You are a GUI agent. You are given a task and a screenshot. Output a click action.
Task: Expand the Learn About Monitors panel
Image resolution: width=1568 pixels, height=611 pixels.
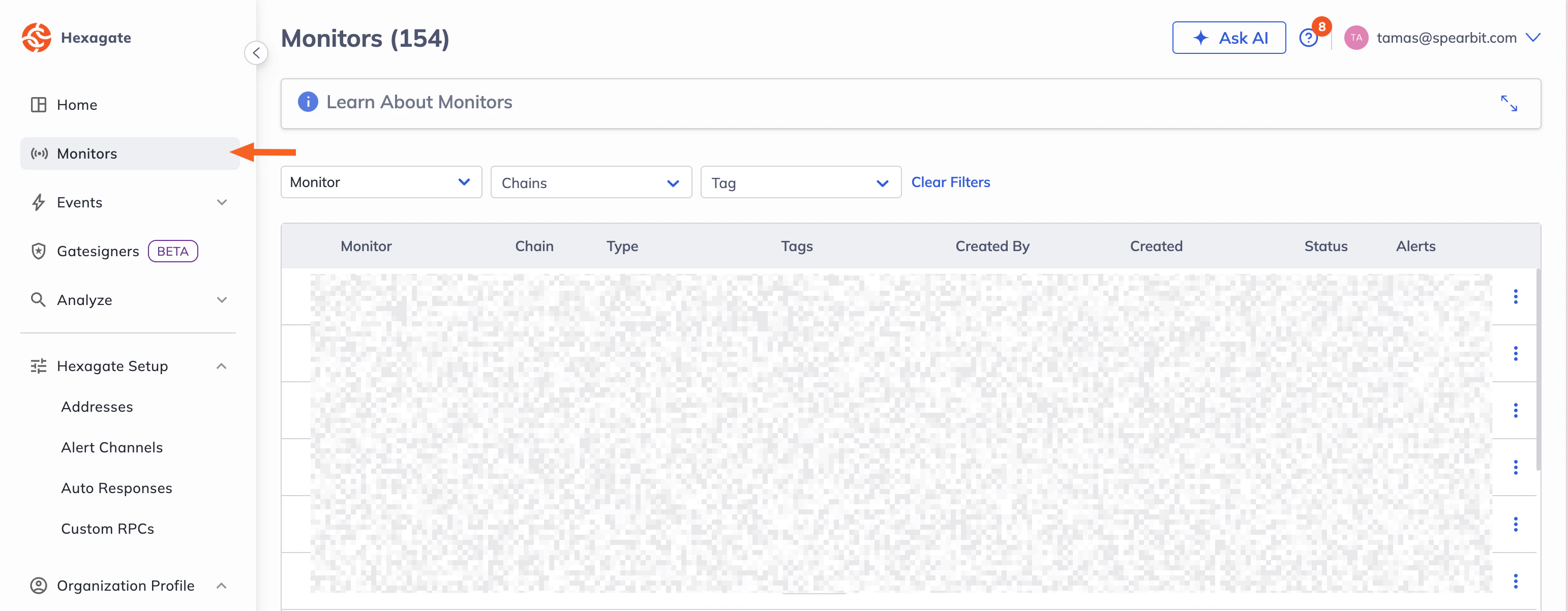[x=1509, y=103]
